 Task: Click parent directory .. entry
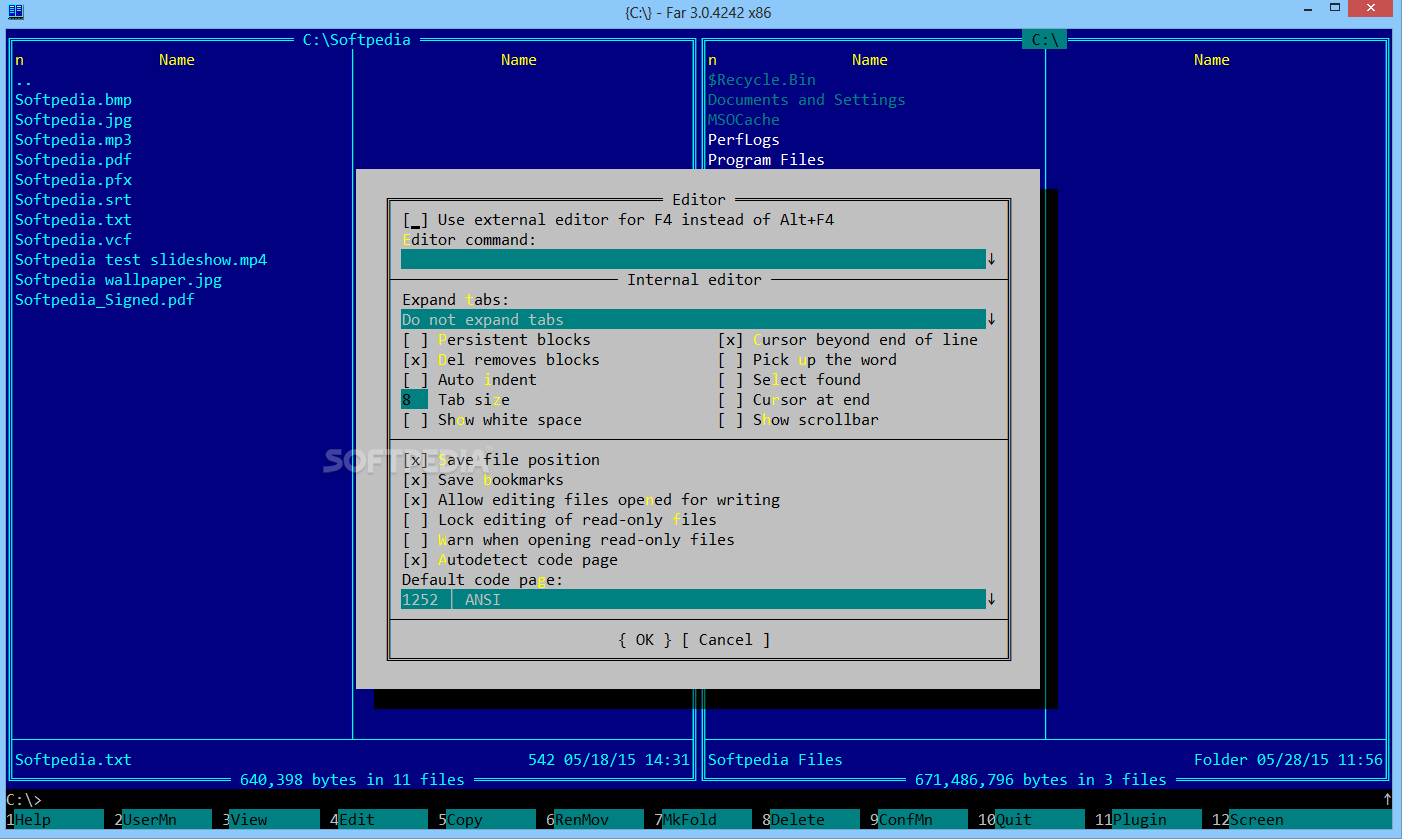coord(24,80)
